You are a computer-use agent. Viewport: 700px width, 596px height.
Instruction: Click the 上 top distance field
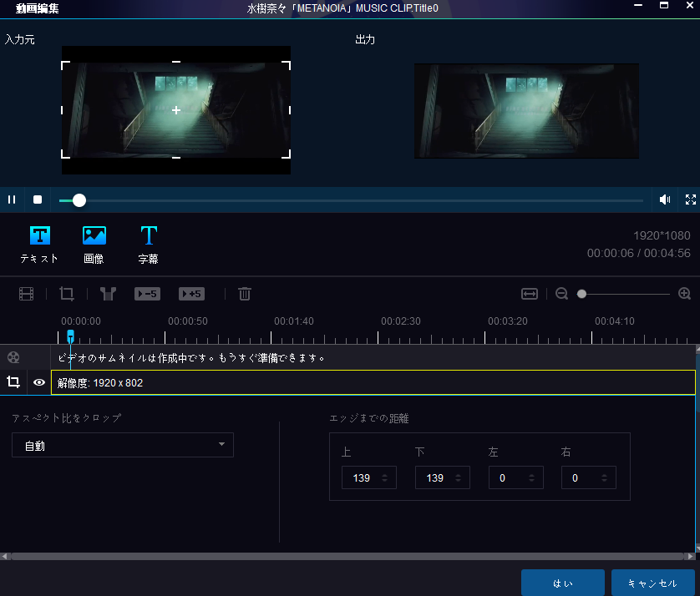[x=369, y=478]
